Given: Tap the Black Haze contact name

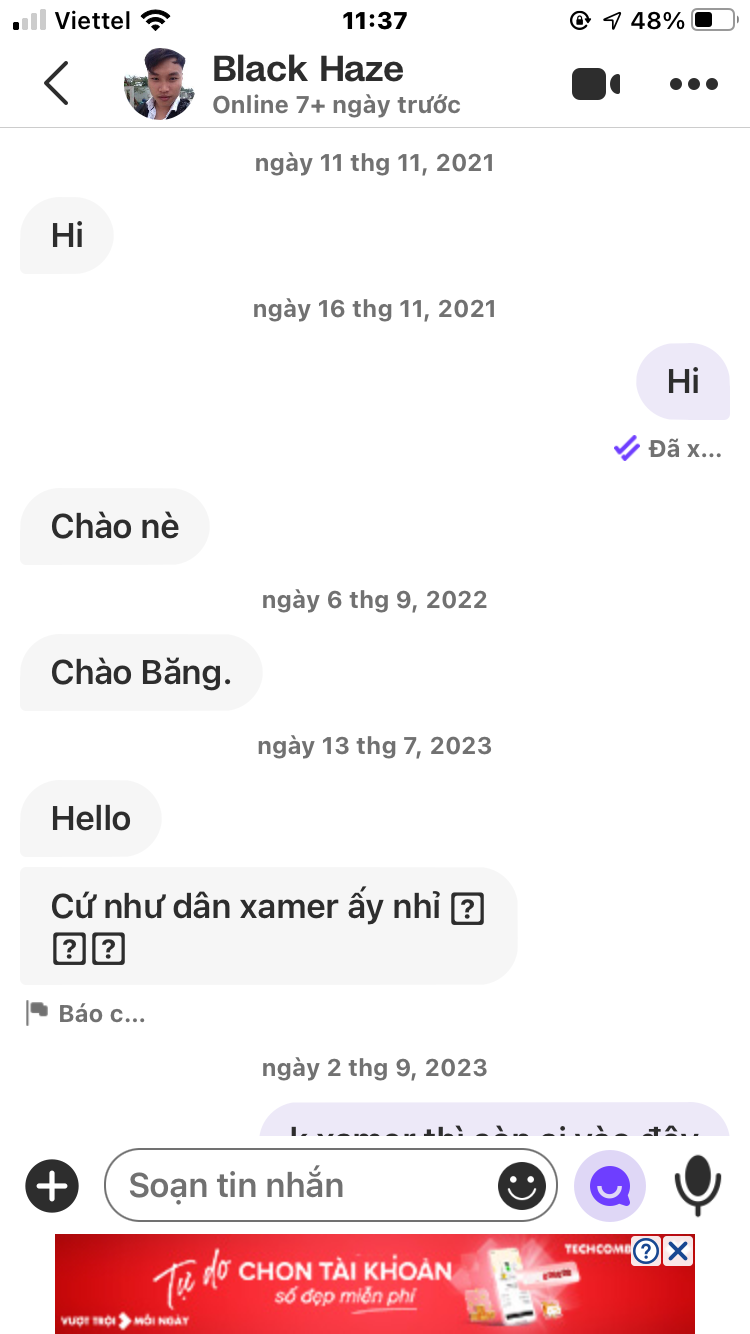Looking at the screenshot, I should [308, 69].
